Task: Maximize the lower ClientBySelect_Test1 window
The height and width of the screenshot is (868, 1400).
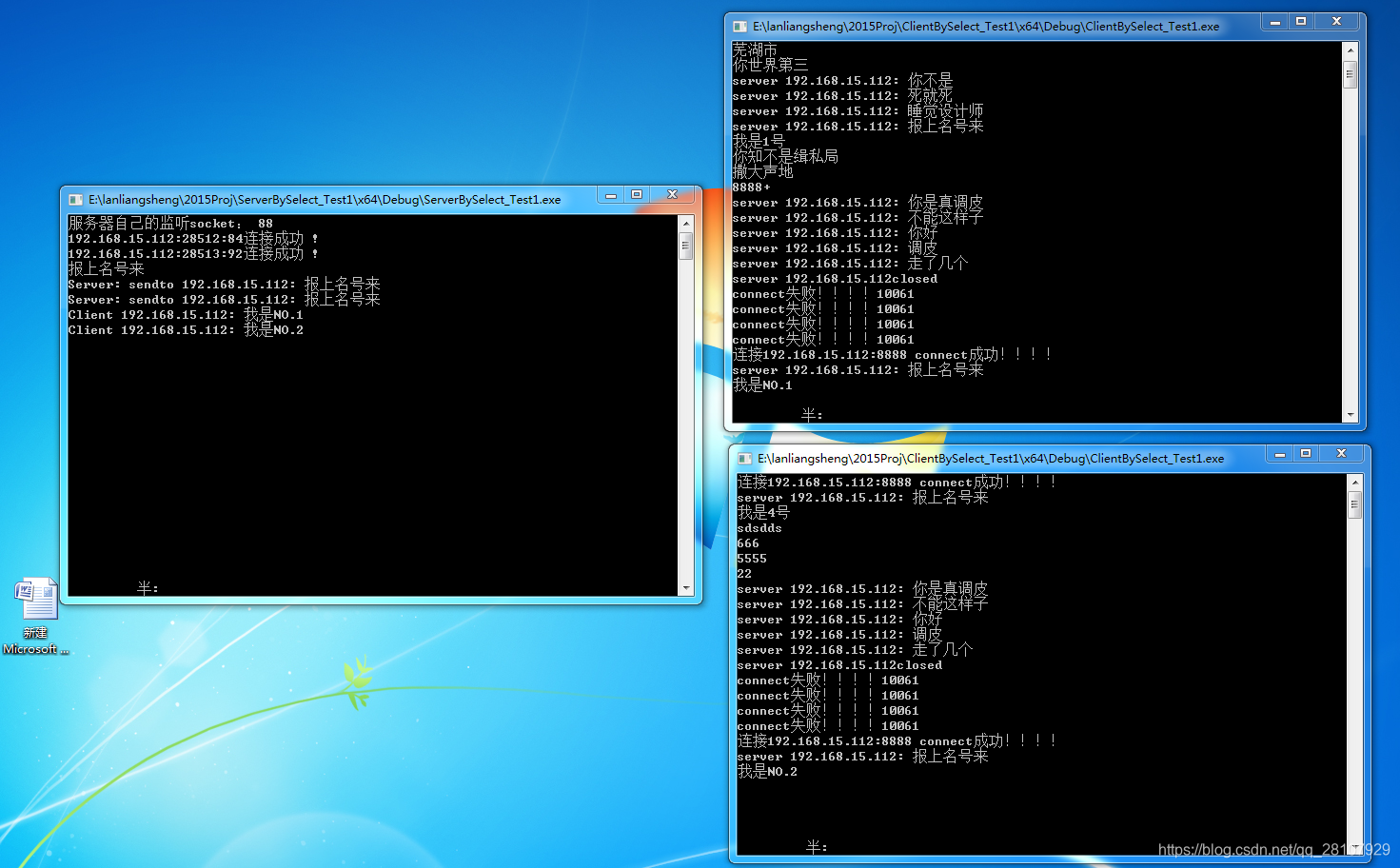Action: (1306, 454)
